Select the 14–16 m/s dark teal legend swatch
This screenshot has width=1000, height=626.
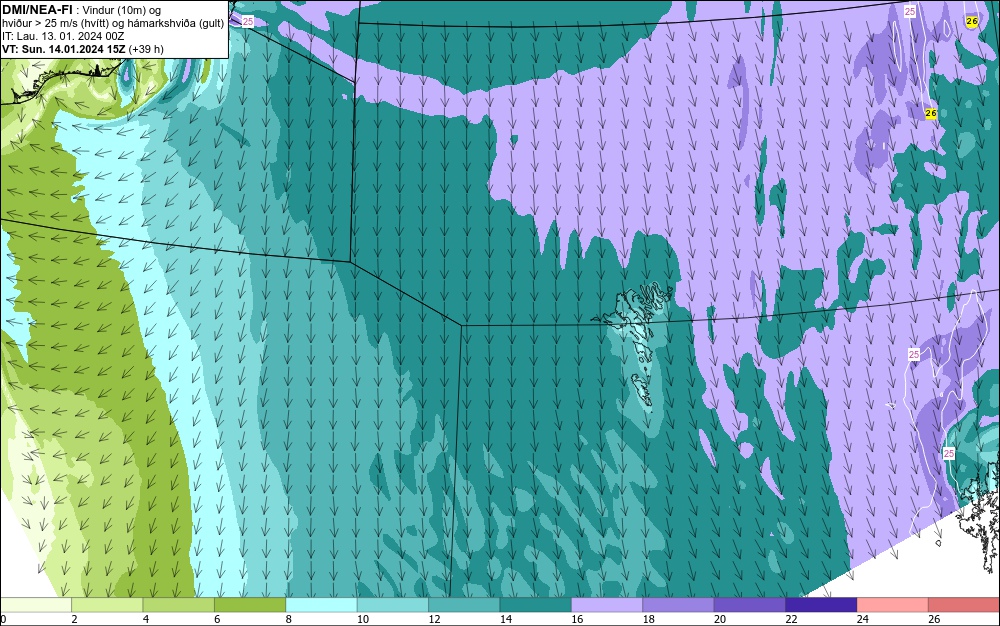tap(536, 605)
